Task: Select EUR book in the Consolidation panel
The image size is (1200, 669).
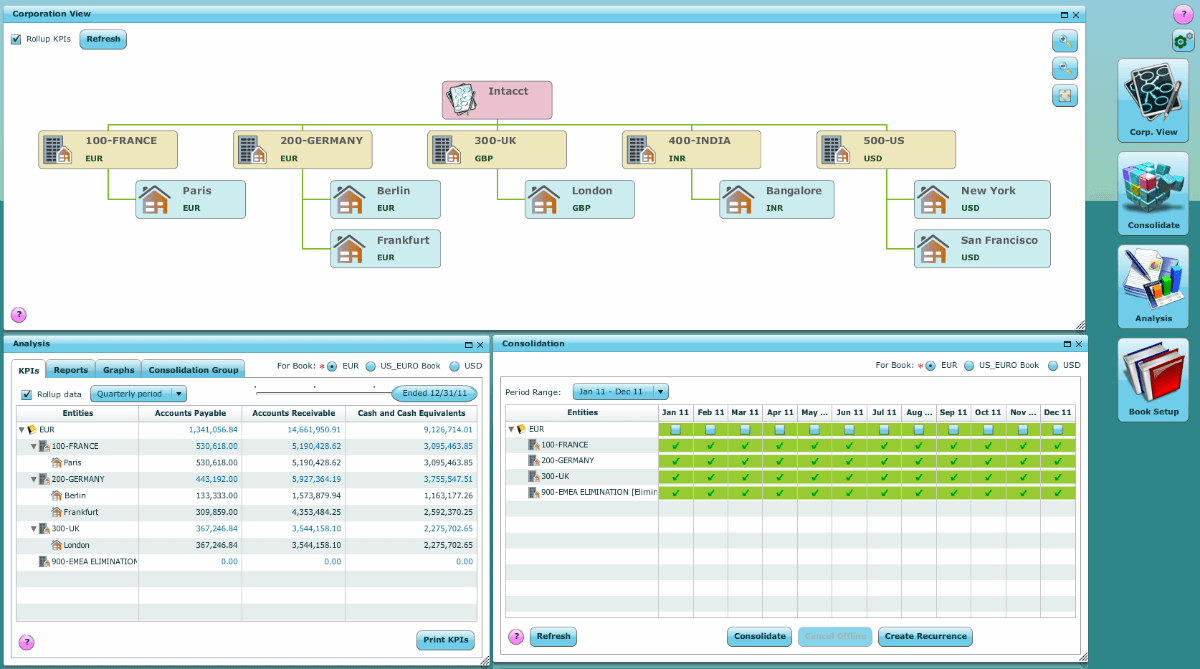Action: point(931,366)
